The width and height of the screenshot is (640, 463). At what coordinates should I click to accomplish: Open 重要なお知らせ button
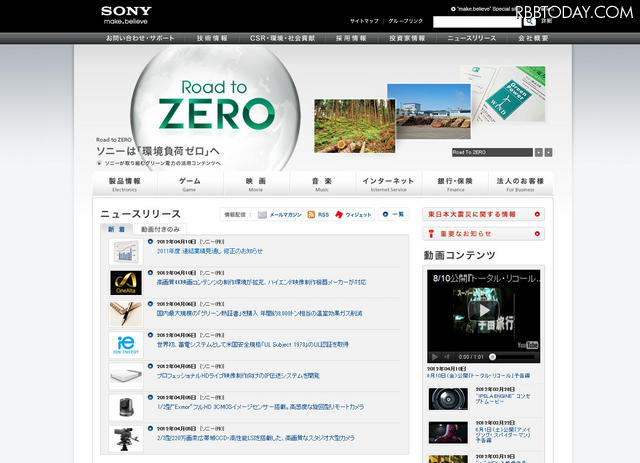click(x=483, y=234)
